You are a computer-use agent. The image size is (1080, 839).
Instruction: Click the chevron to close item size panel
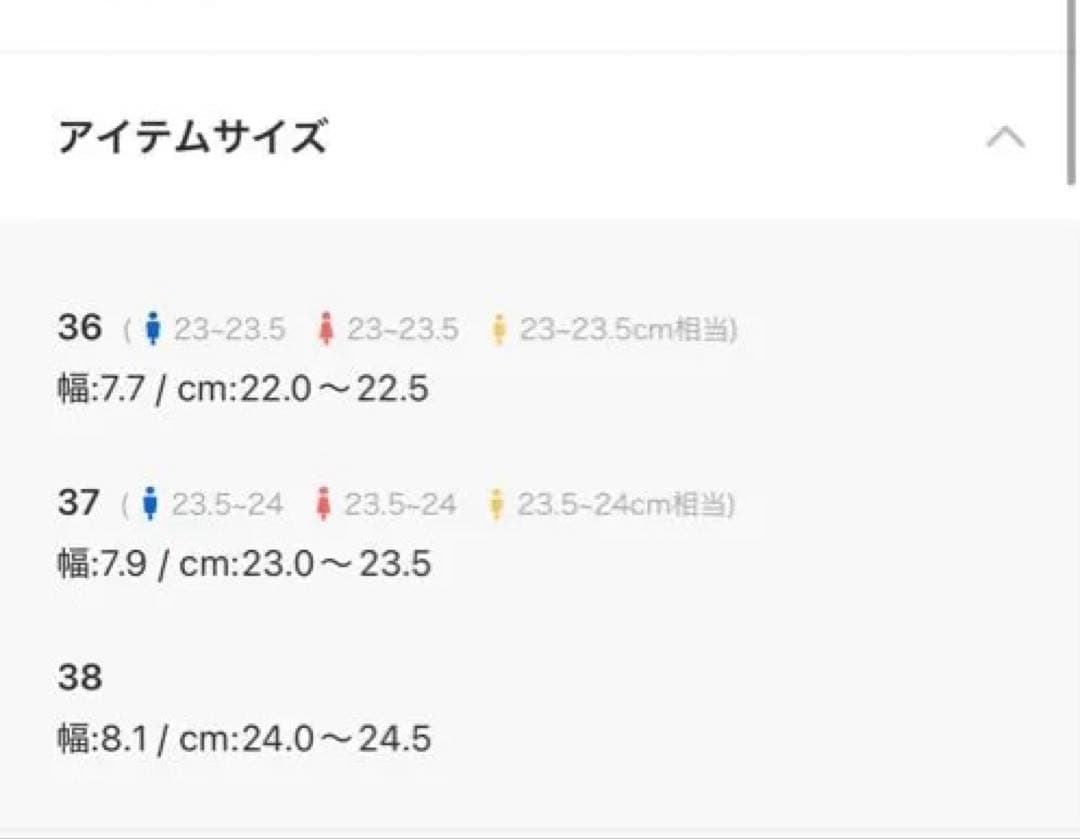pyautogui.click(x=1007, y=138)
